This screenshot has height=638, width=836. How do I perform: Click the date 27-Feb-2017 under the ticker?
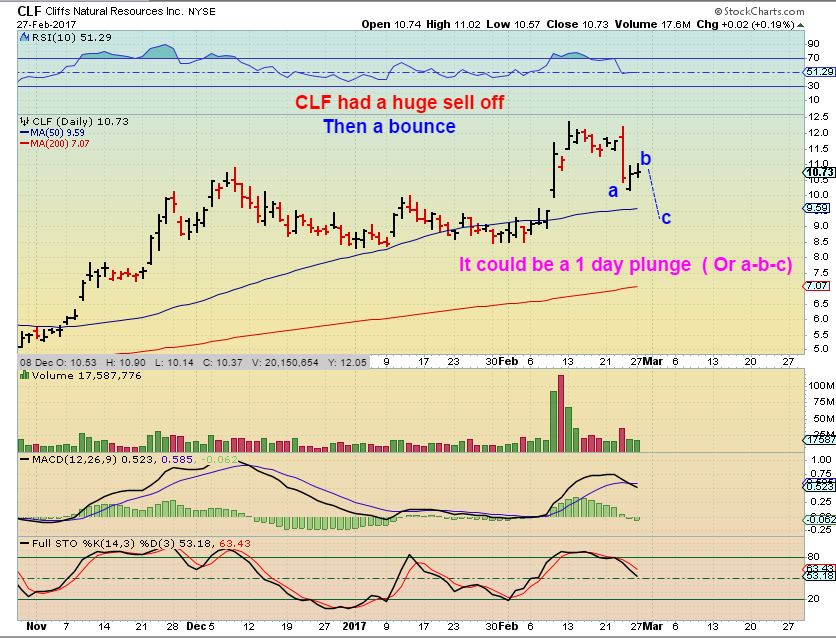coord(46,25)
